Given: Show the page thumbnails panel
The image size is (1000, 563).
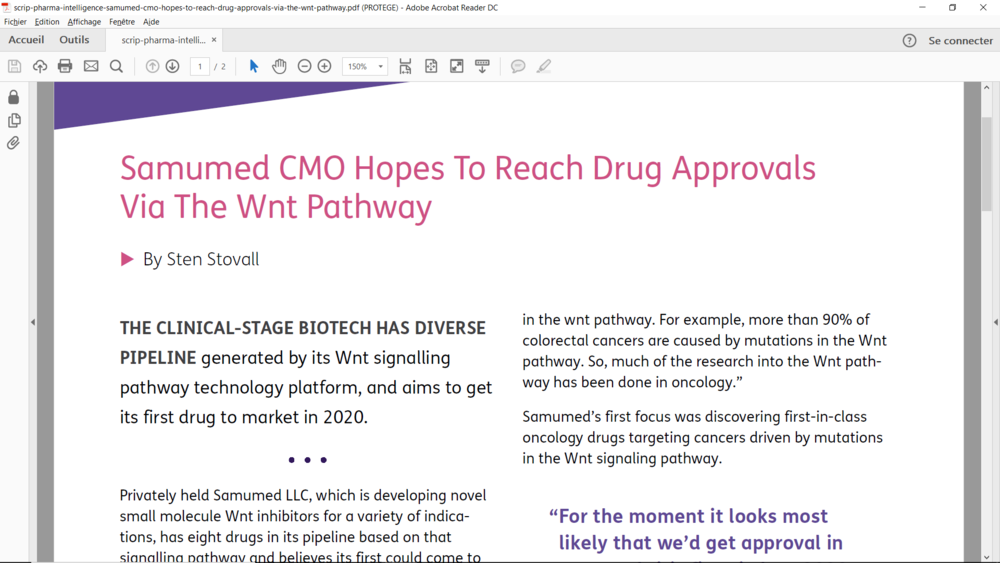Looking at the screenshot, I should [14, 120].
